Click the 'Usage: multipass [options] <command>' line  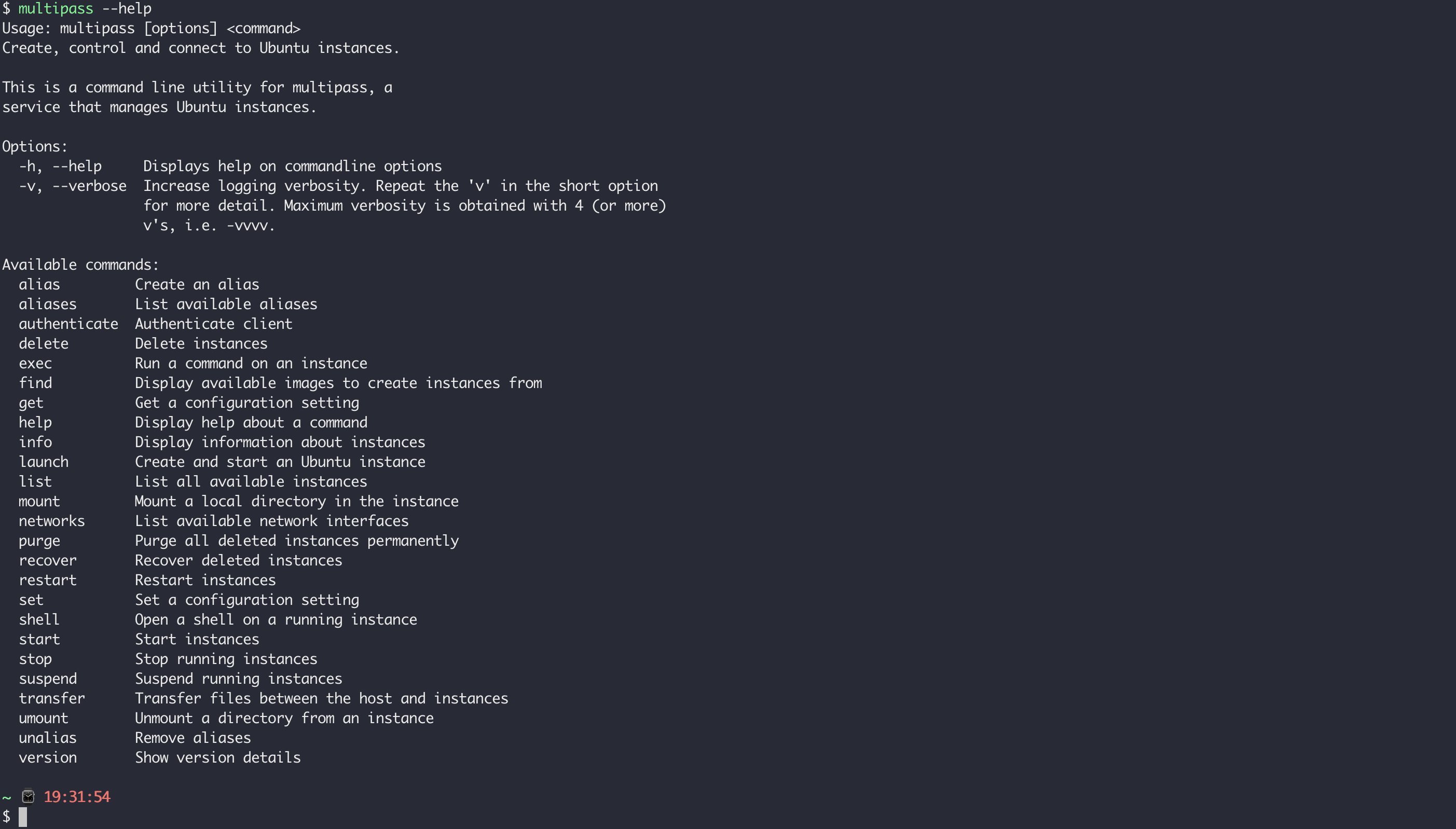[151, 29]
